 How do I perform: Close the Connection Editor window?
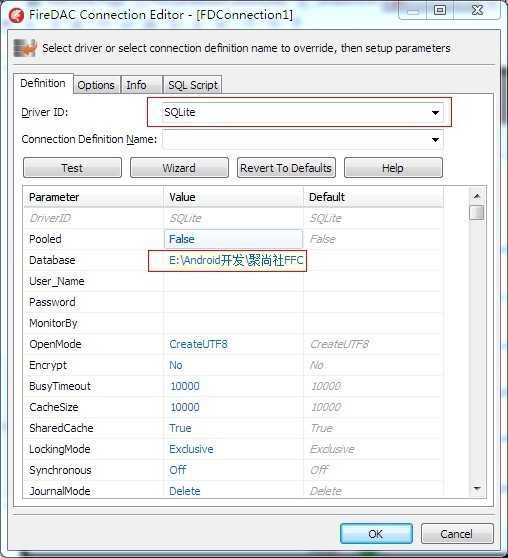pyautogui.click(x=477, y=10)
